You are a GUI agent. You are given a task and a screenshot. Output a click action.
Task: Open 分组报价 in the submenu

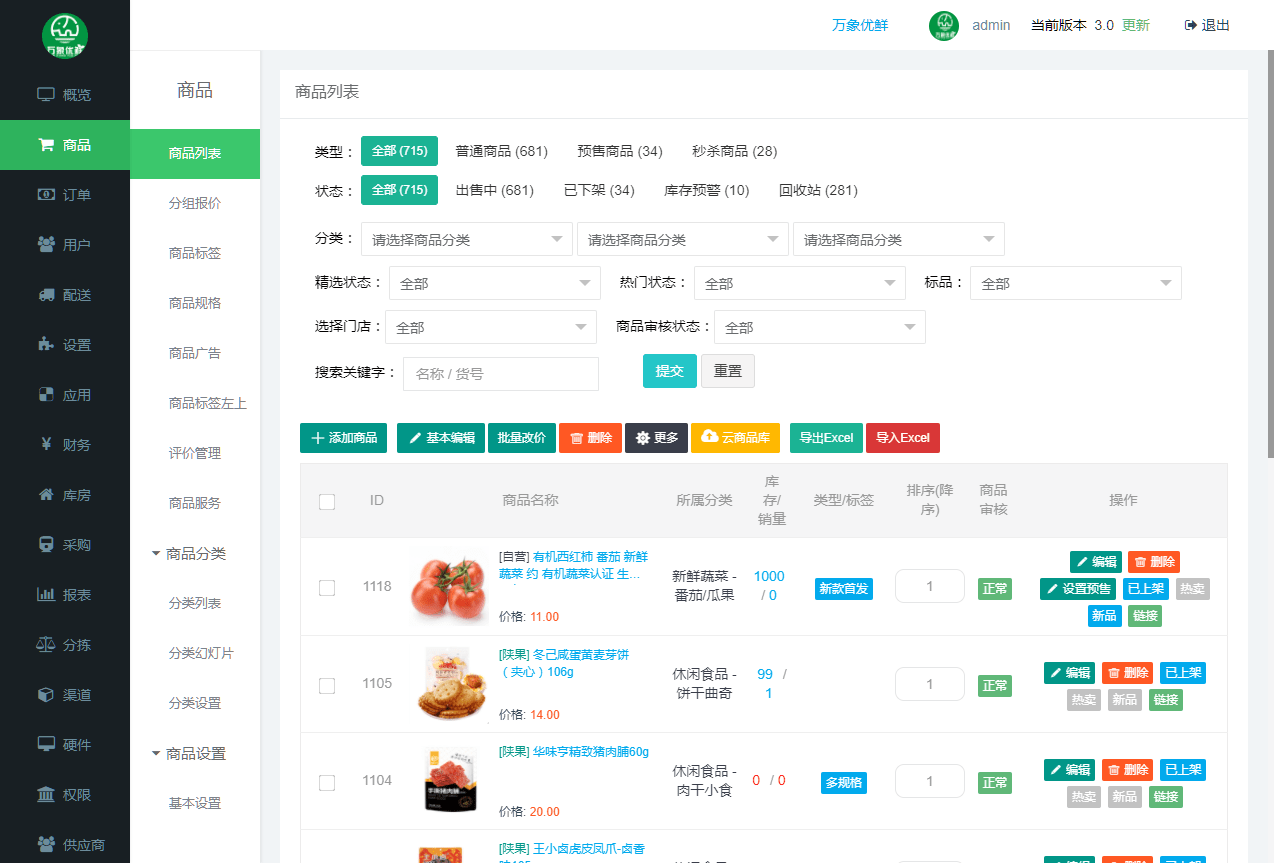pyautogui.click(x=195, y=203)
